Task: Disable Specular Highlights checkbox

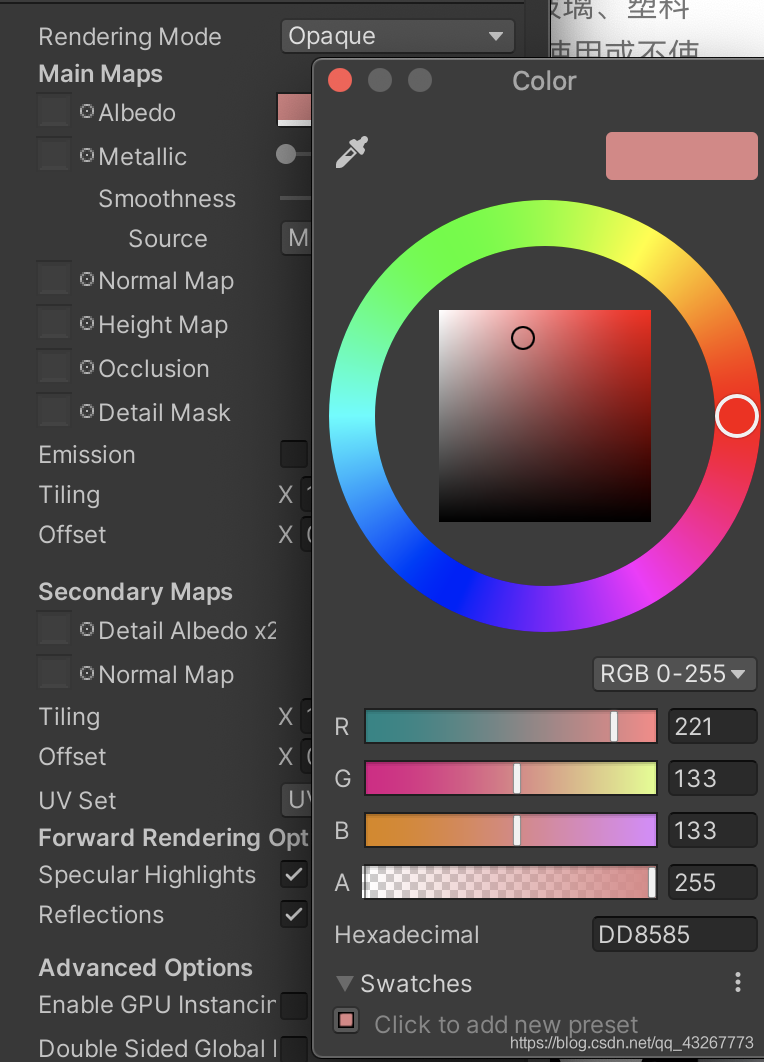Action: coord(294,874)
